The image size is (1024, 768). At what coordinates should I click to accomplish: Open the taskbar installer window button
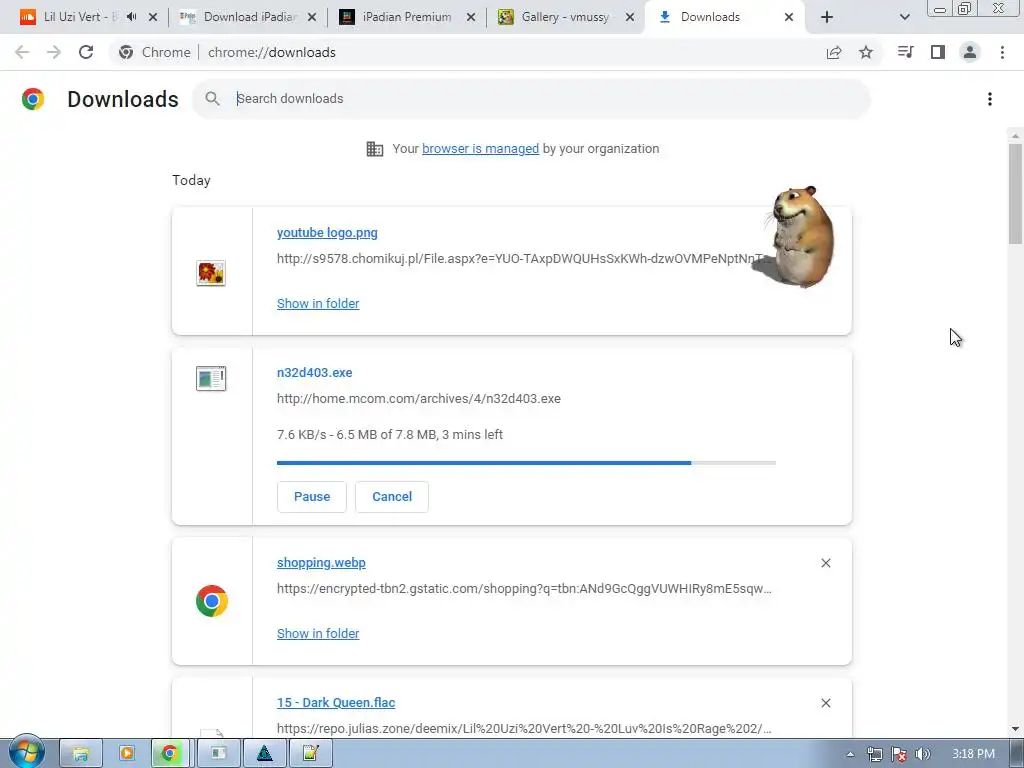(x=218, y=754)
